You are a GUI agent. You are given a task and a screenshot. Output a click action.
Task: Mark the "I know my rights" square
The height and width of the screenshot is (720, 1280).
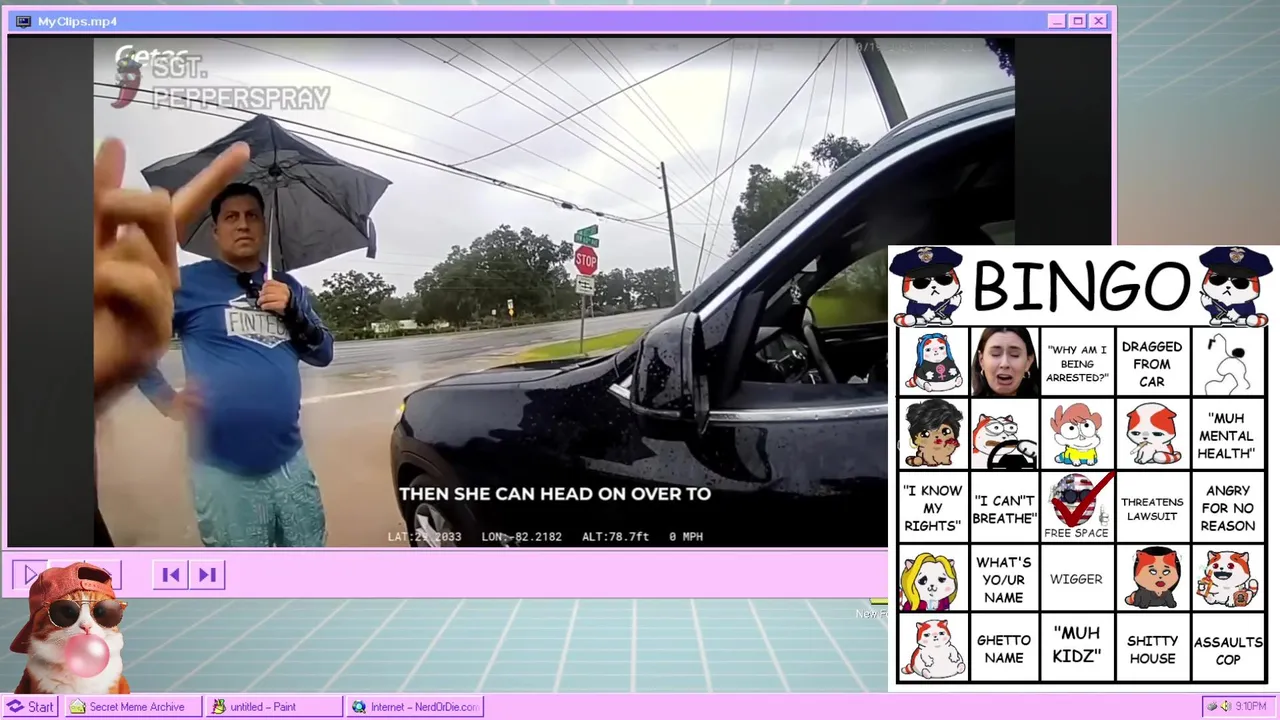[933, 507]
